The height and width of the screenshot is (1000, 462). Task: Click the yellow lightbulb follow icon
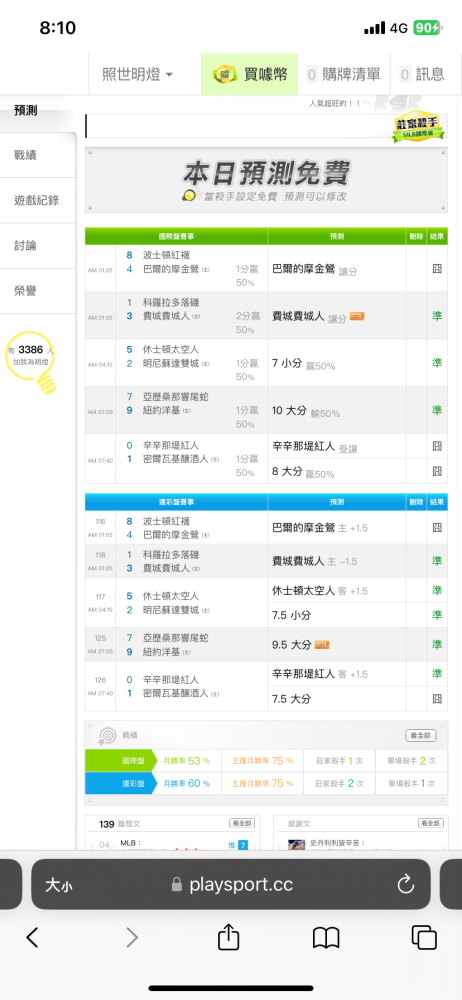30,360
